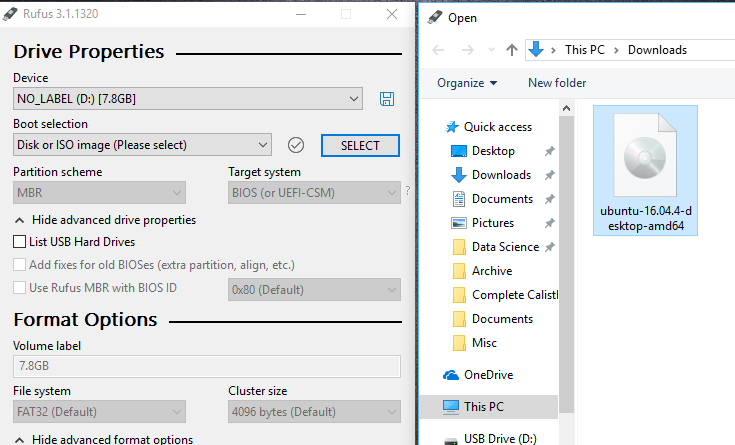Viewport: 735px width, 445px height.
Task: Click pin icon next to Data Science
Action: 549,247
